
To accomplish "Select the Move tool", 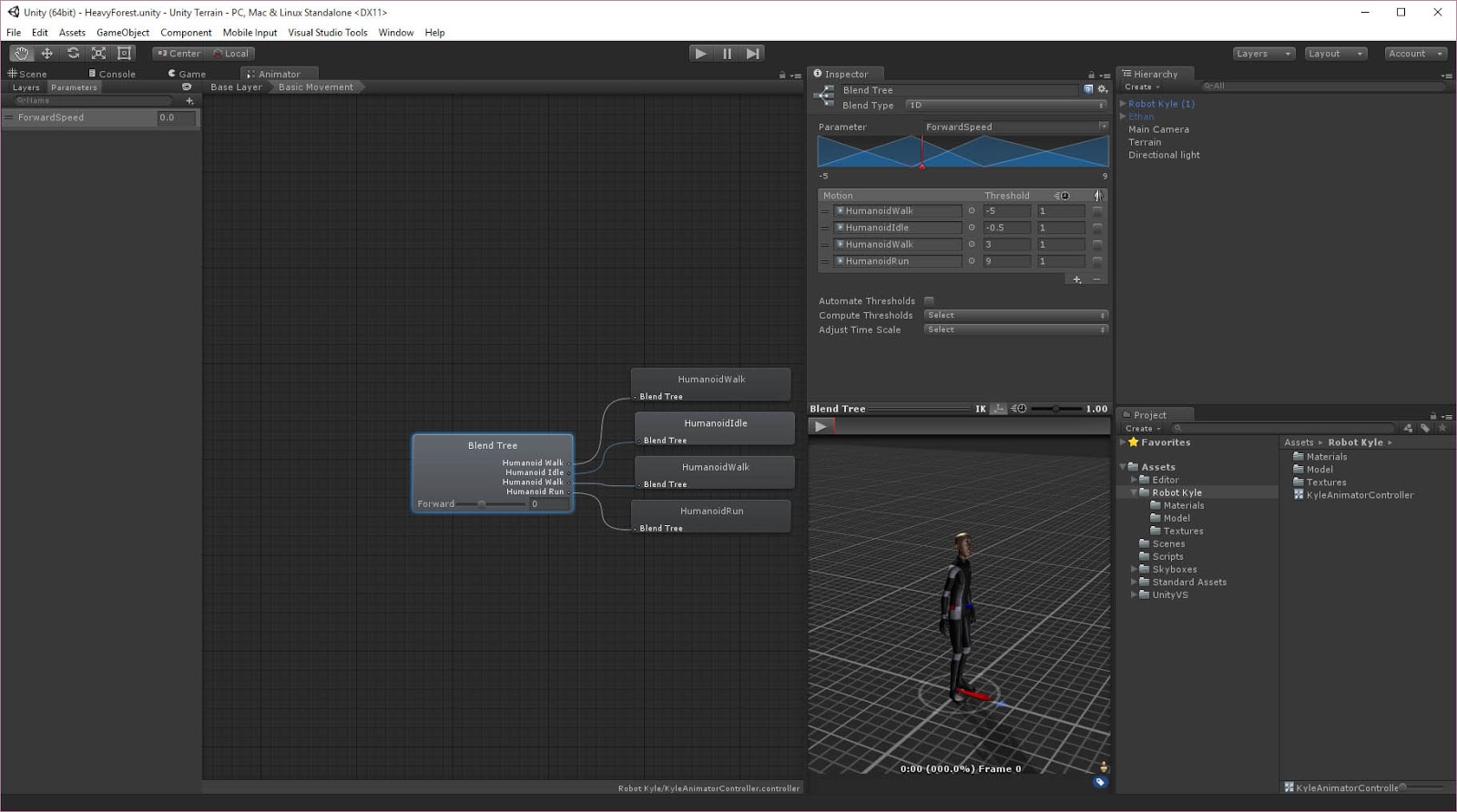I will (47, 54).
